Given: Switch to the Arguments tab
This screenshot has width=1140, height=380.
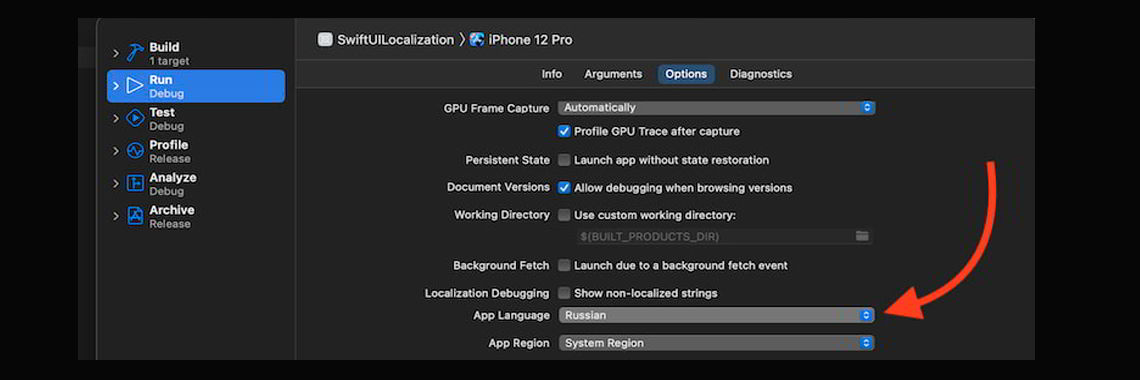Looking at the screenshot, I should (613, 74).
